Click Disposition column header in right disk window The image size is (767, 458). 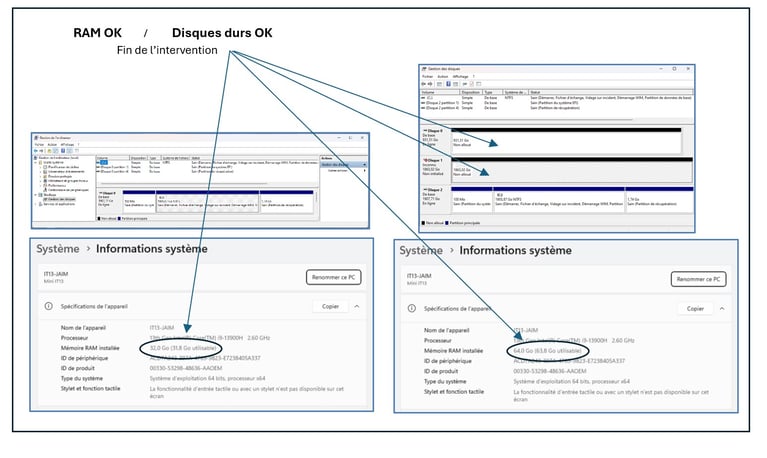pyautogui.click(x=471, y=92)
